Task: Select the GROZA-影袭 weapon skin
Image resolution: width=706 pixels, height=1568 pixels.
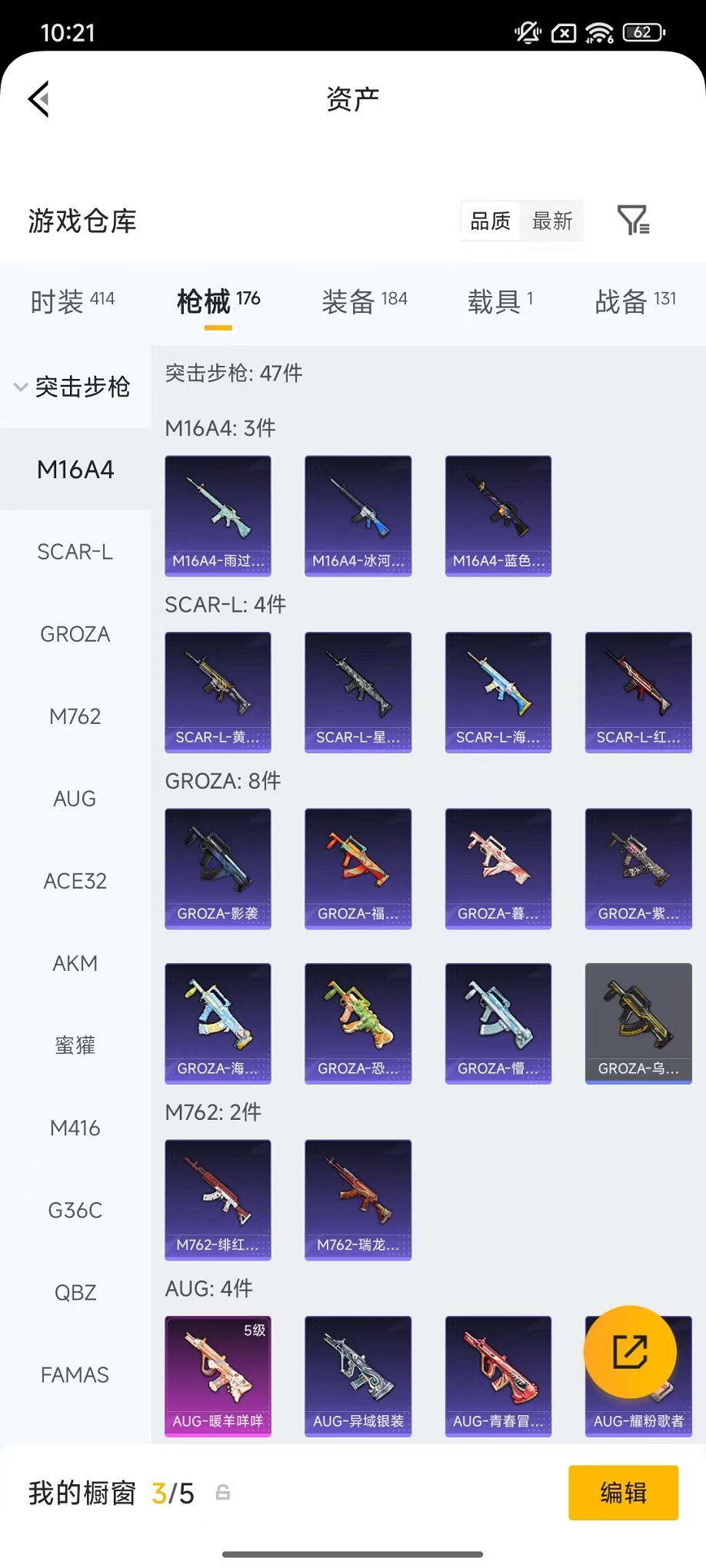Action: [218, 869]
